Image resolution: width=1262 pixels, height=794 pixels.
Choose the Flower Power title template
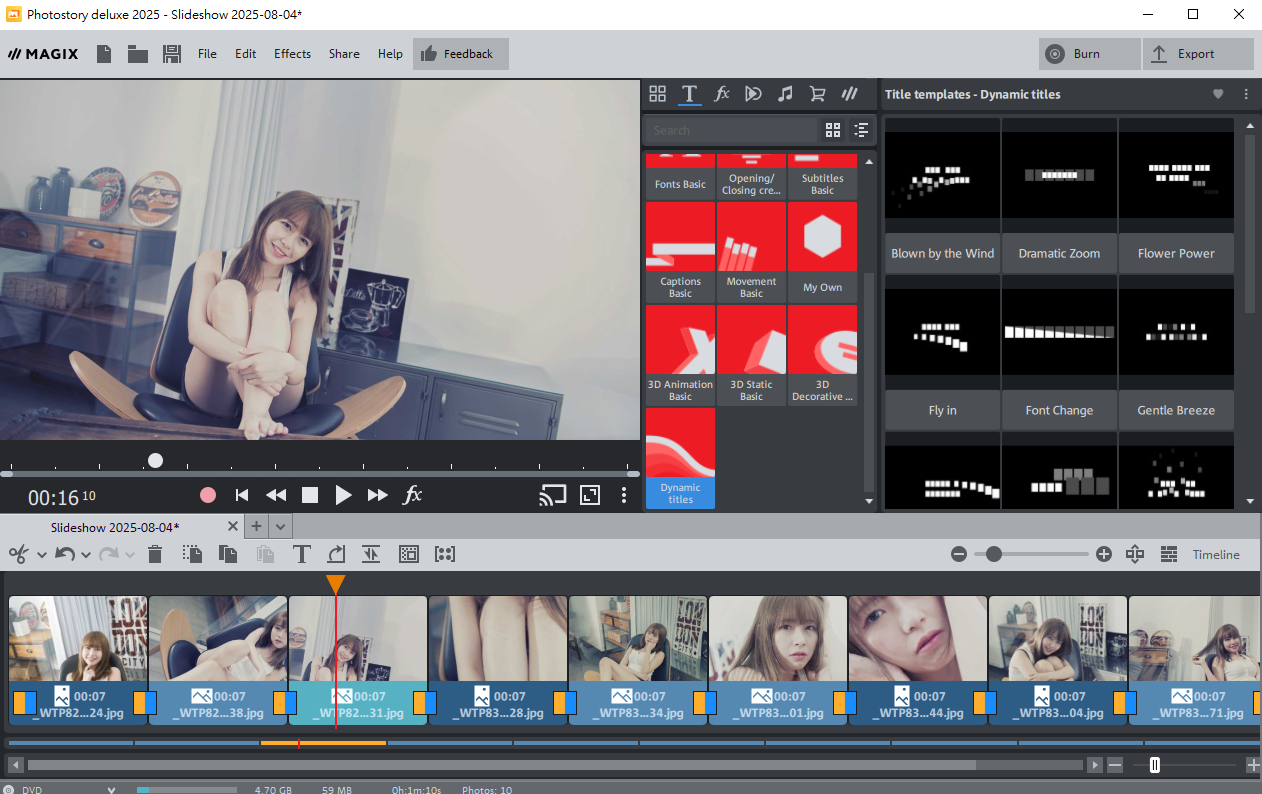click(x=1176, y=196)
